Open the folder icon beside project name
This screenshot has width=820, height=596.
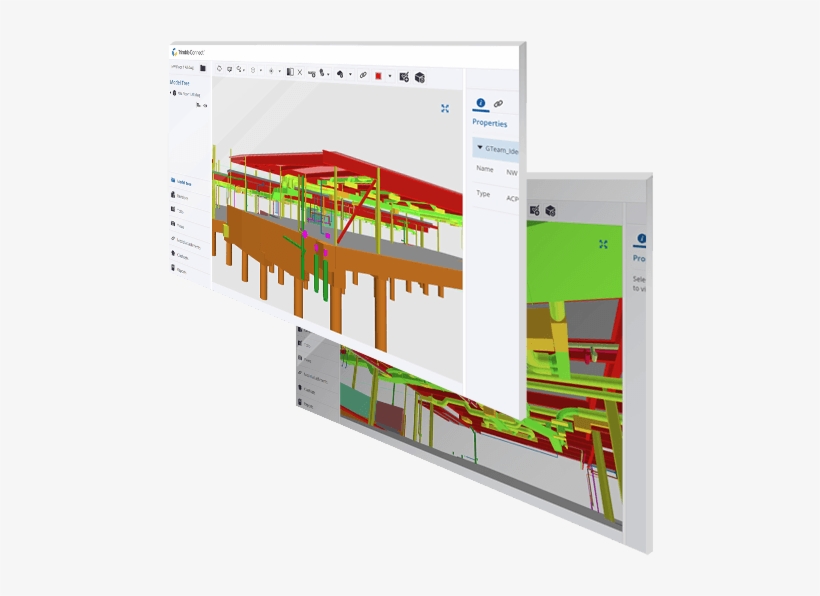coord(203,68)
